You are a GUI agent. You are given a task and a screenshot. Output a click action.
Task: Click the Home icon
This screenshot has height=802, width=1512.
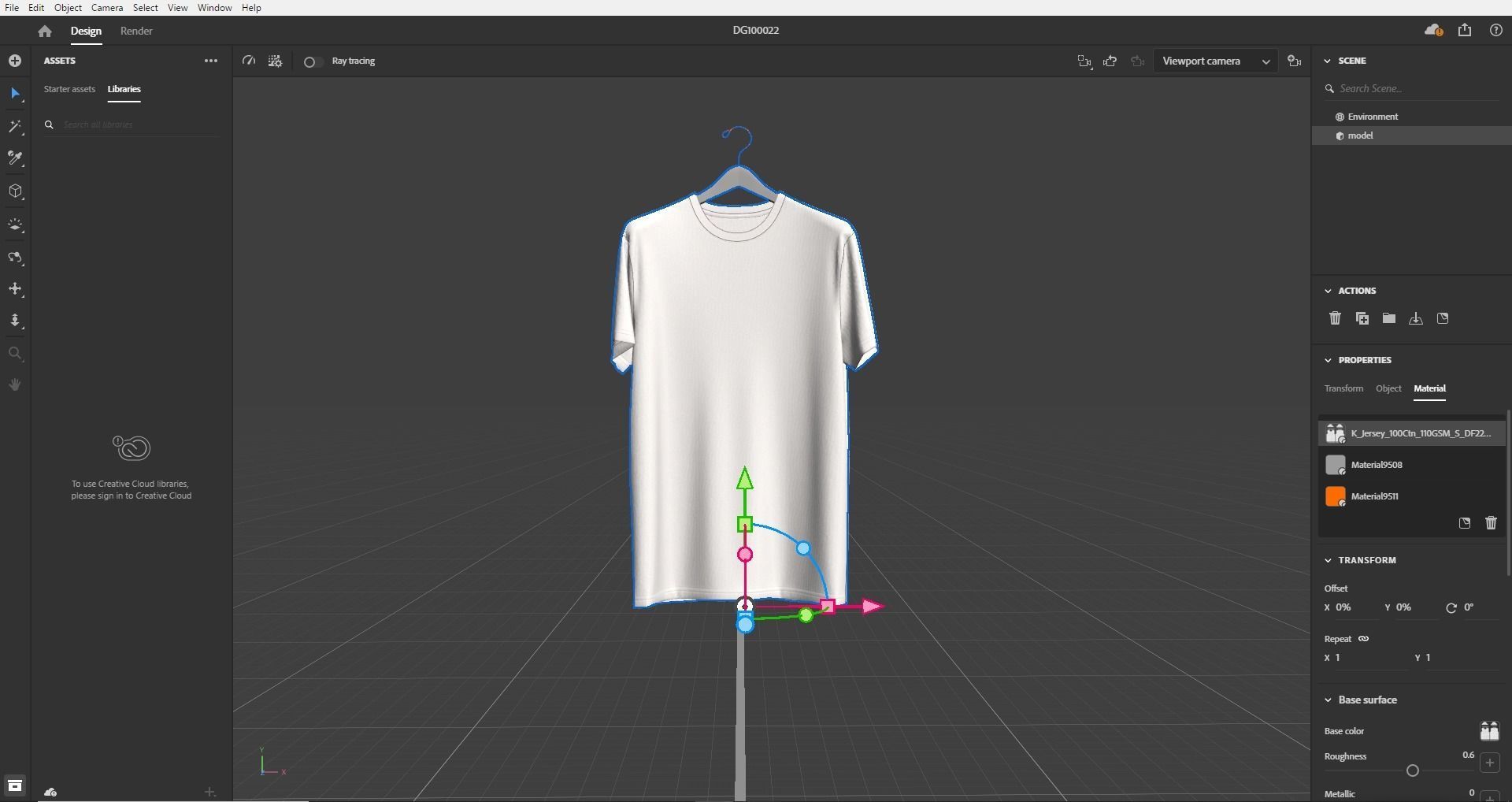point(45,31)
